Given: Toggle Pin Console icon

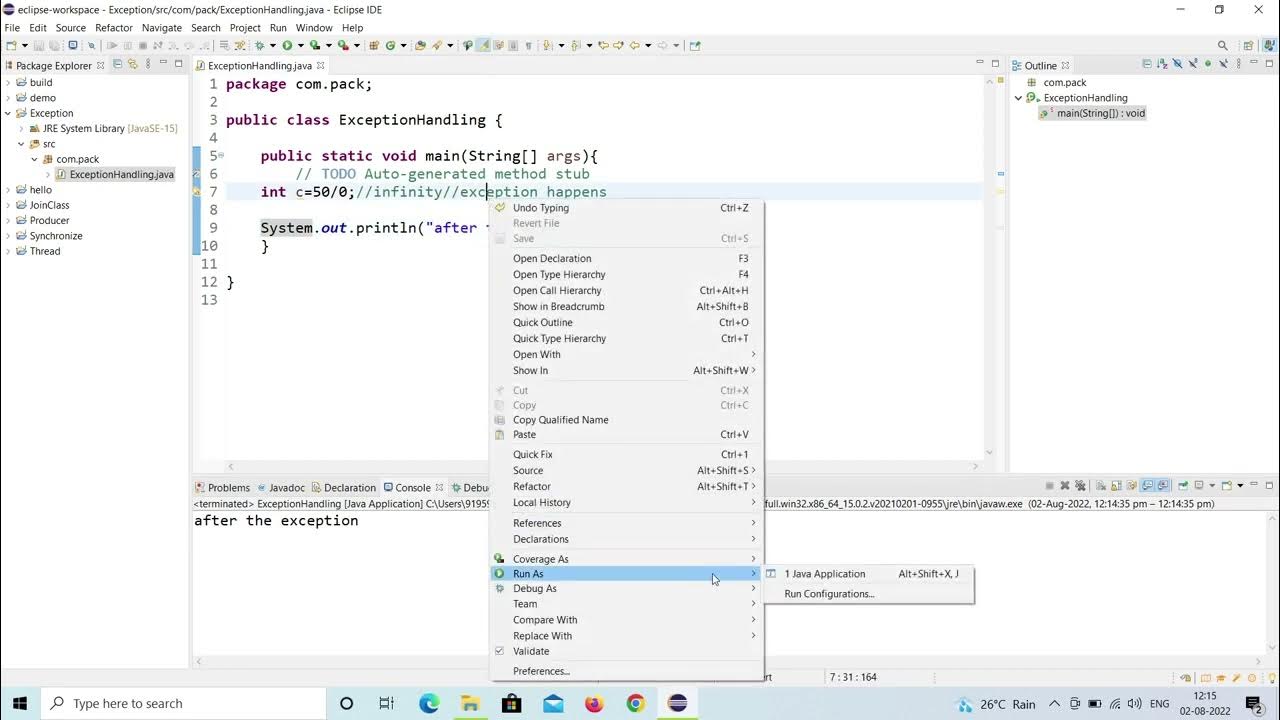Looking at the screenshot, I should coord(1183,485).
